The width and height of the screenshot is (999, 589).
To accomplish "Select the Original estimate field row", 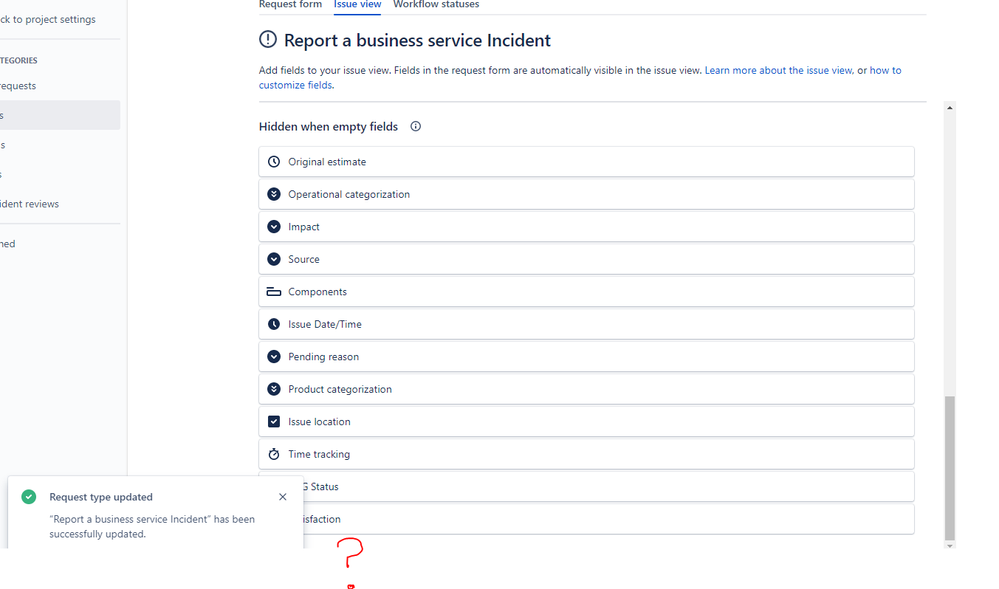I will point(586,162).
